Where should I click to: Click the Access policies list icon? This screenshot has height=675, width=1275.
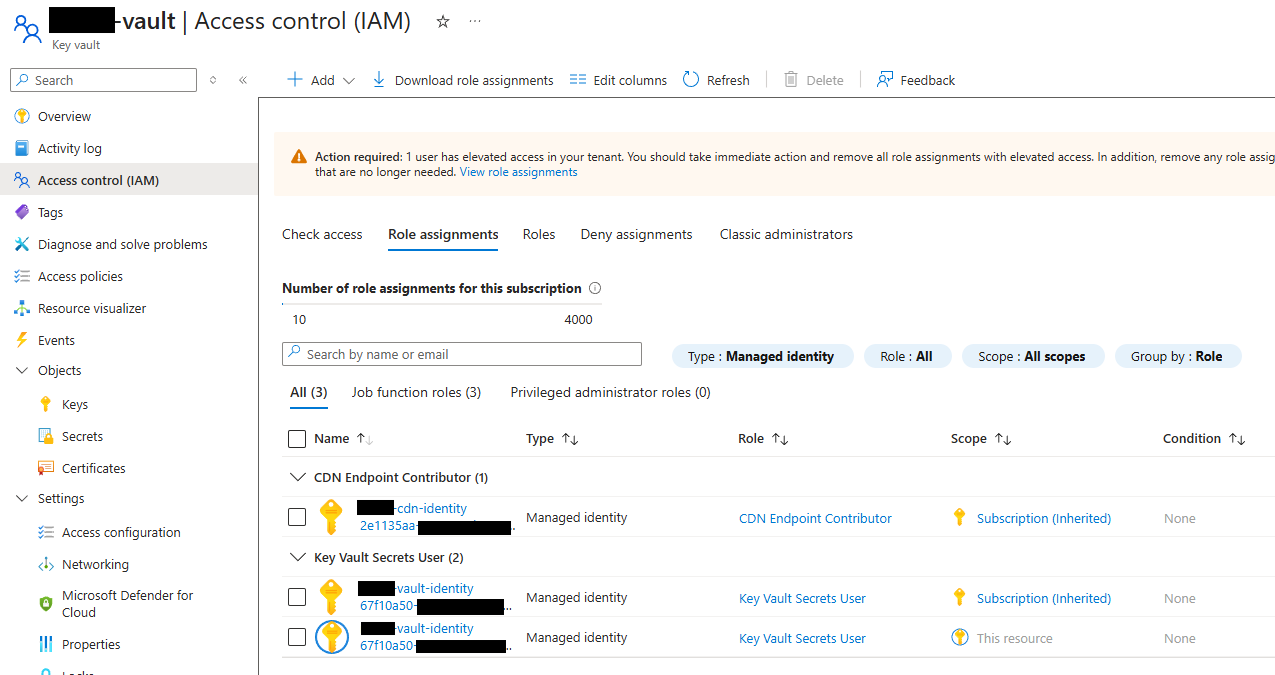coord(22,276)
